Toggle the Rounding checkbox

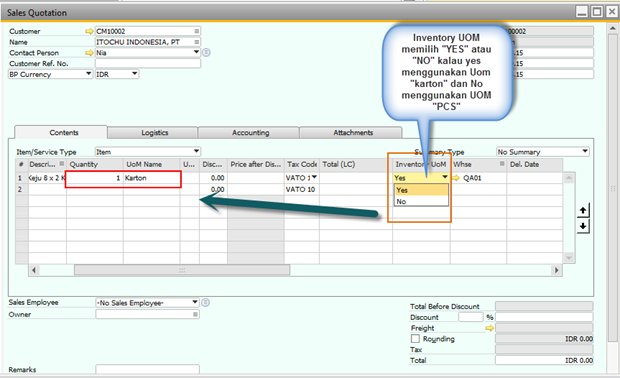[415, 339]
